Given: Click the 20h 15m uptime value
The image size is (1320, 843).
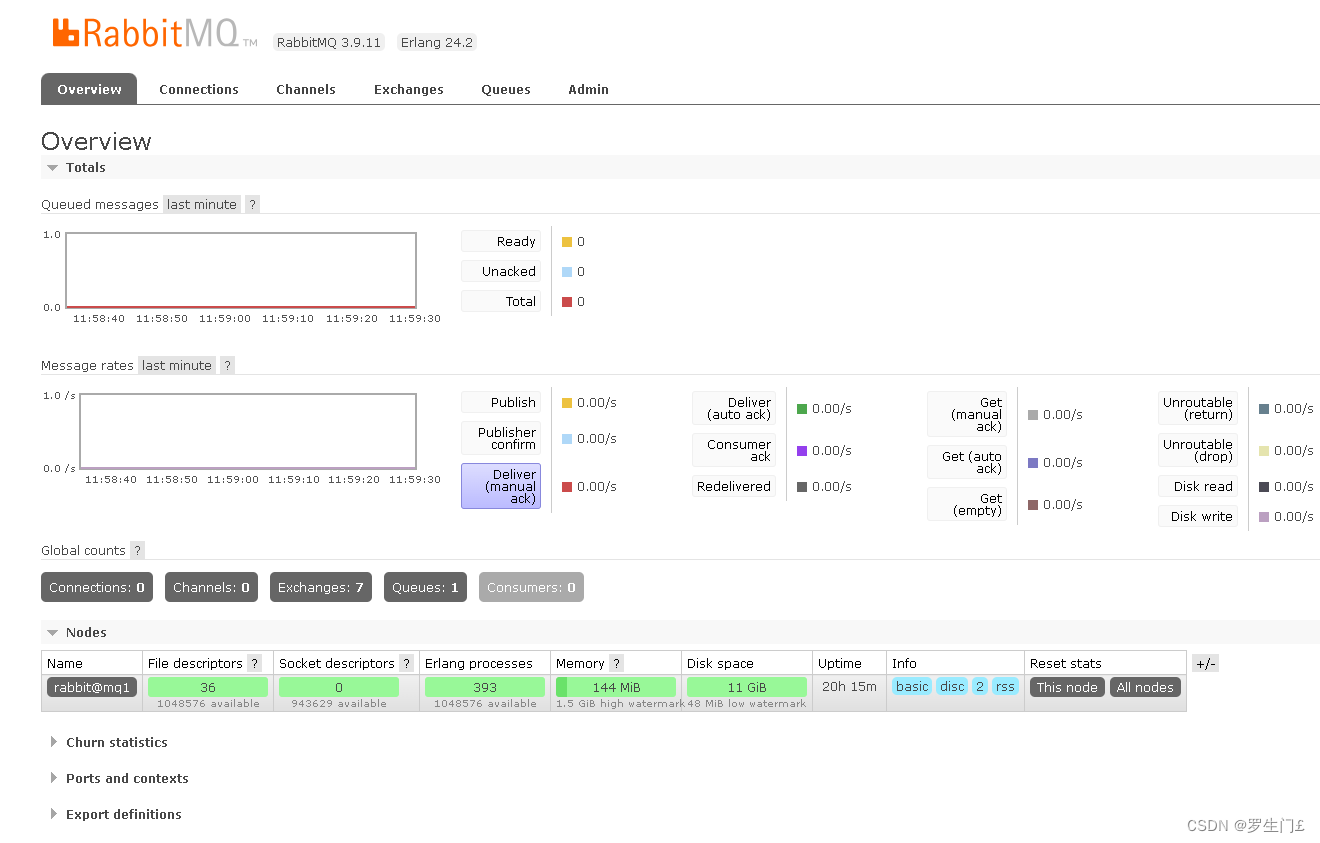Looking at the screenshot, I should click(848, 686).
